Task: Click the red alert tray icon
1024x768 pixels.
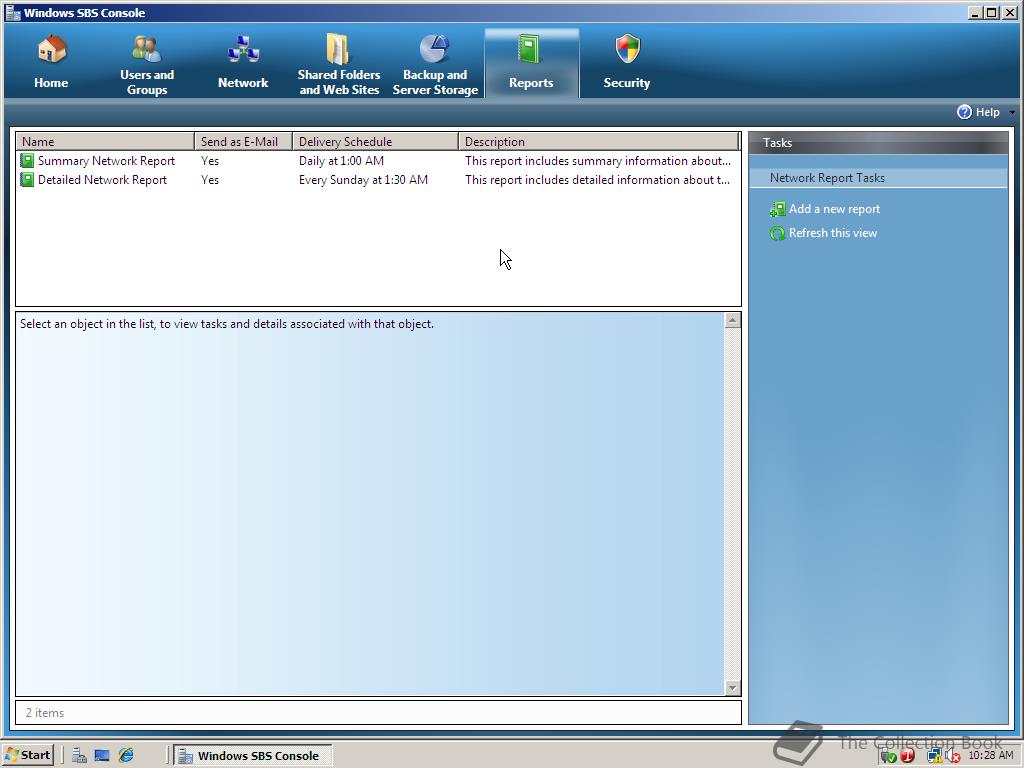Action: tap(908, 756)
